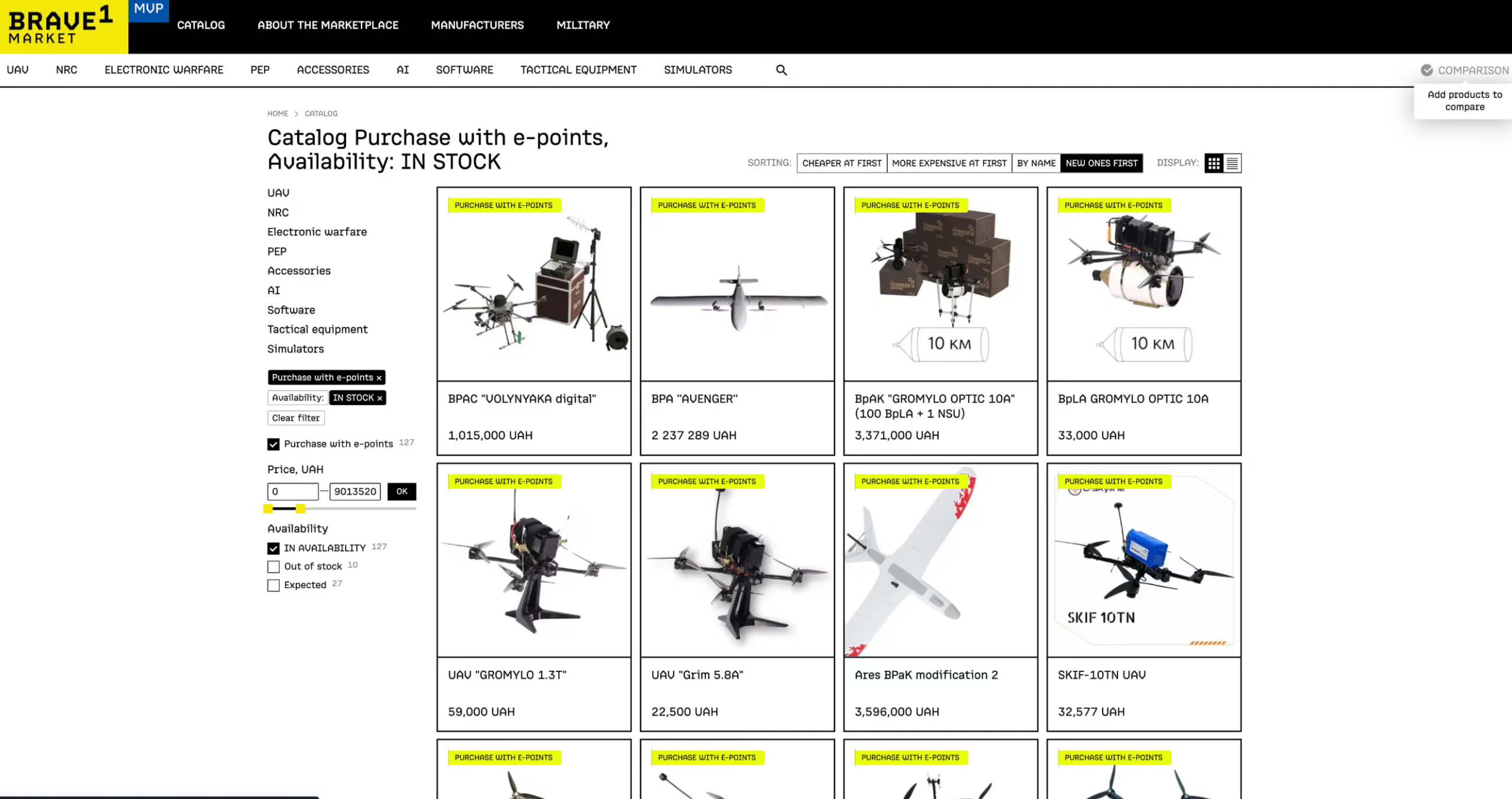This screenshot has height=799, width=1512.
Task: Select TACTICAL EQUIPMENT category tab
Action: pyautogui.click(x=578, y=70)
